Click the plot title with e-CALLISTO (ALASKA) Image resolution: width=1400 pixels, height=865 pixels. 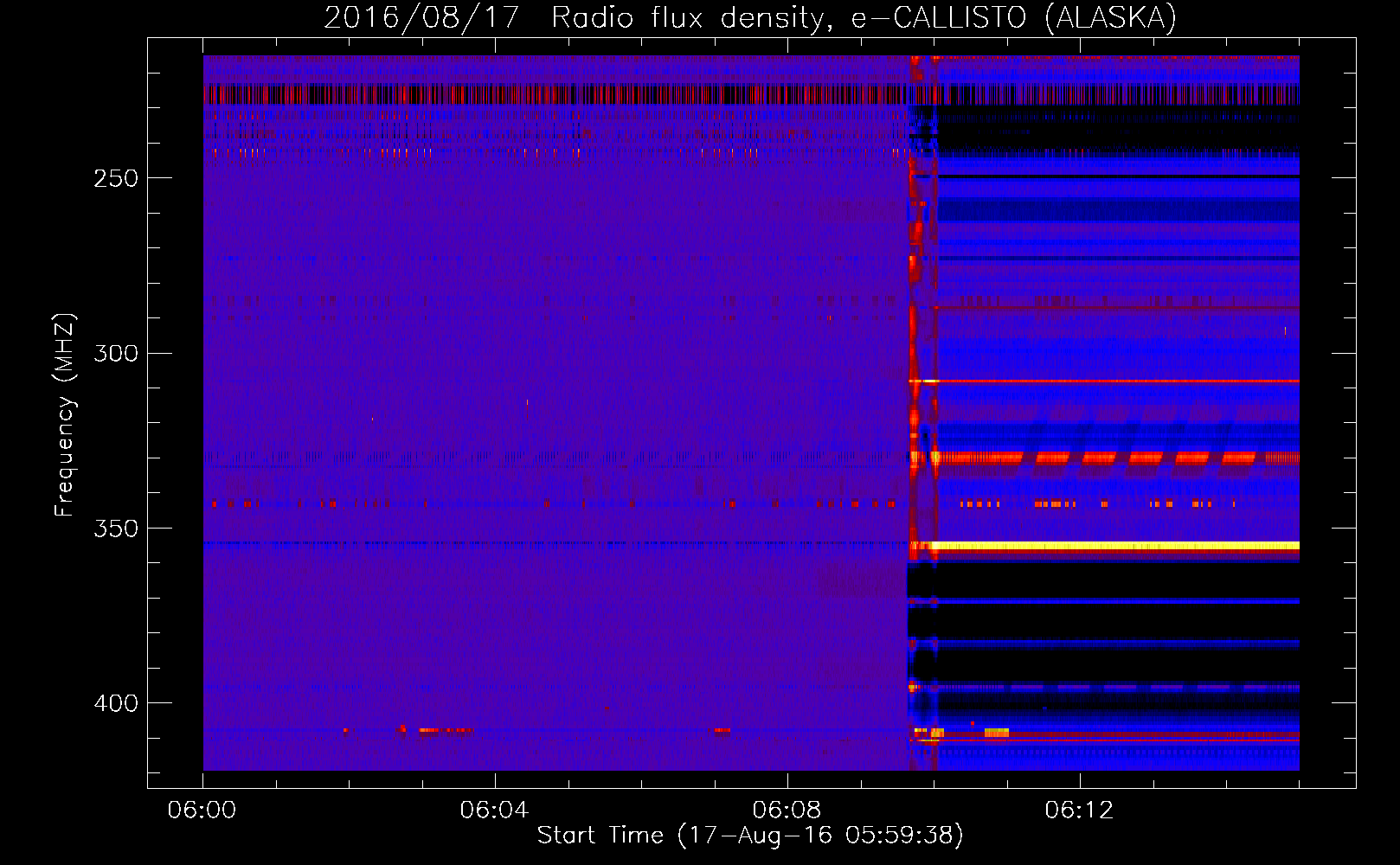[750, 17]
